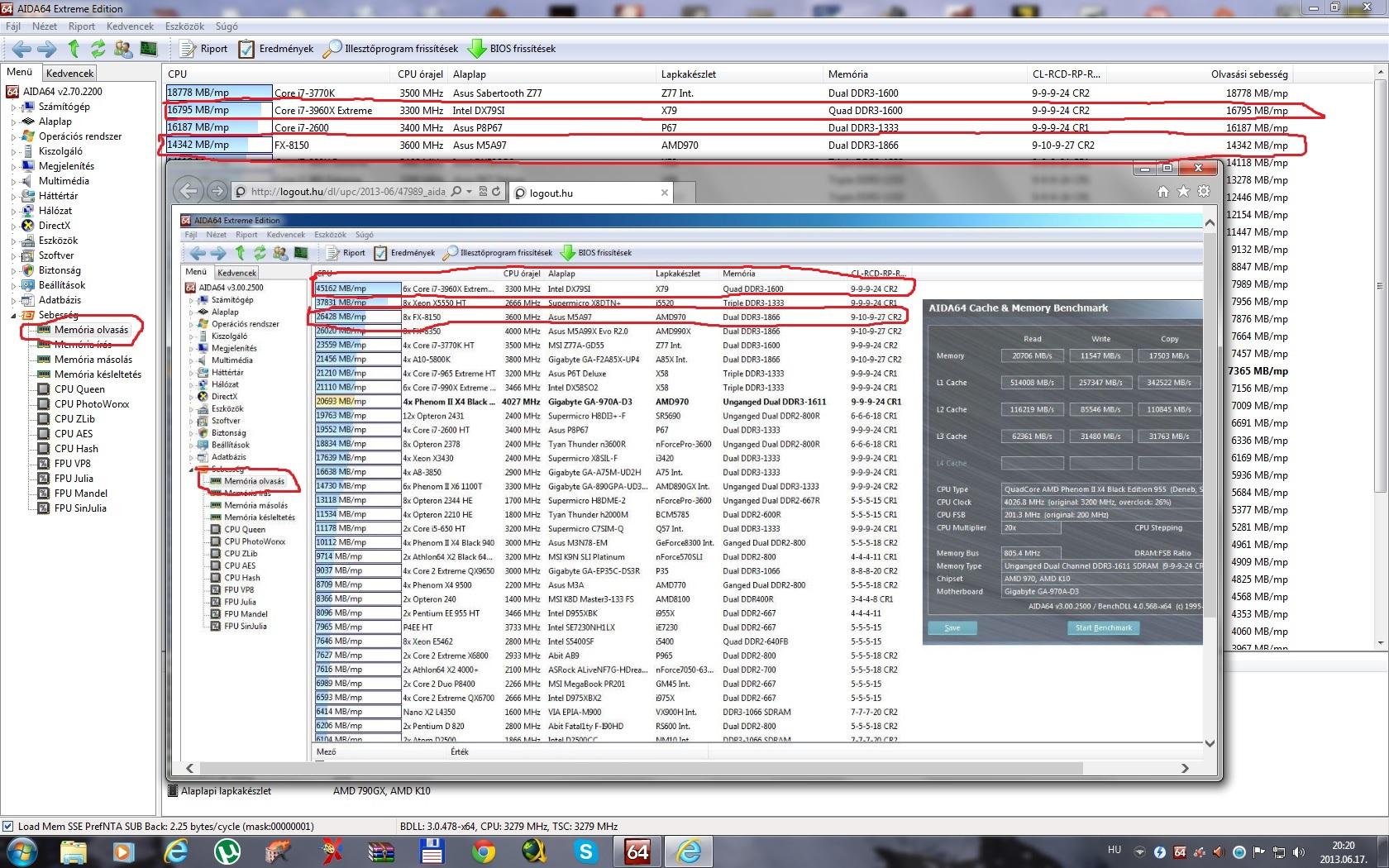Expand the Operációs rendszer node in the main window's tree
Image resolution: width=1389 pixels, height=868 pixels.
pos(13,136)
